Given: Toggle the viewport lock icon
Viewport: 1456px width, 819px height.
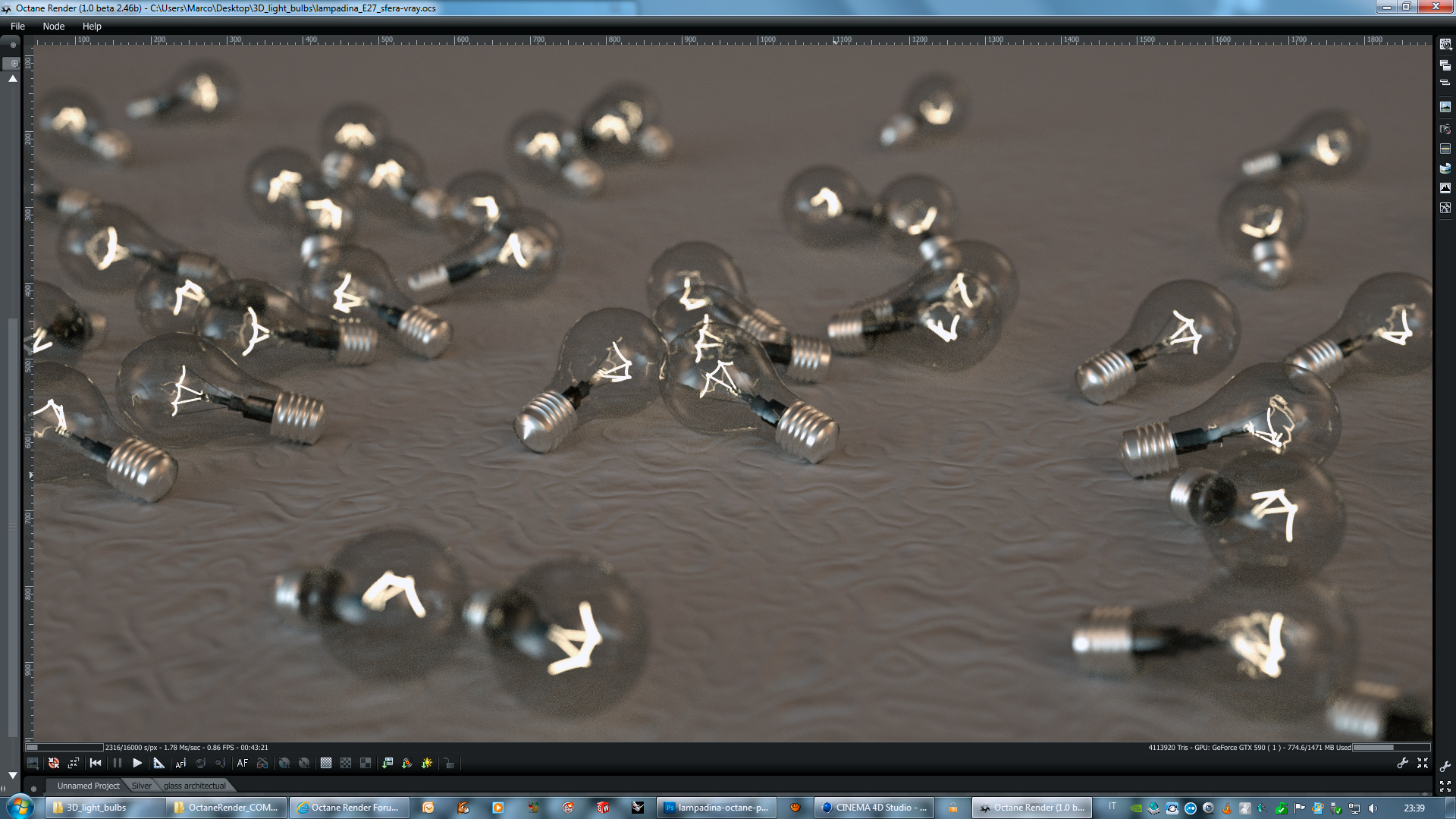Looking at the screenshot, I should click(x=449, y=764).
